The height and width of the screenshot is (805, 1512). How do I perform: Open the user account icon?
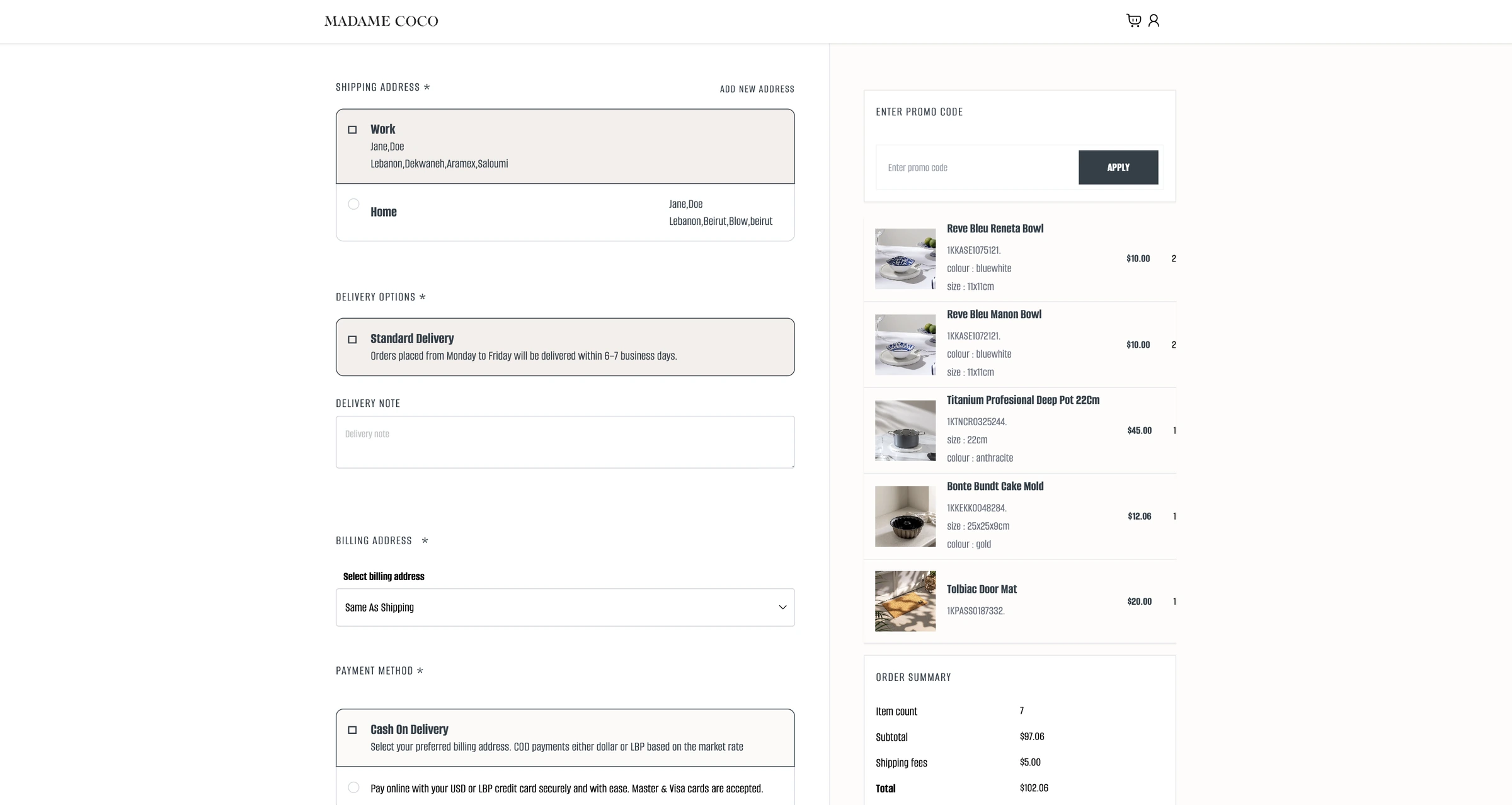click(x=1154, y=21)
